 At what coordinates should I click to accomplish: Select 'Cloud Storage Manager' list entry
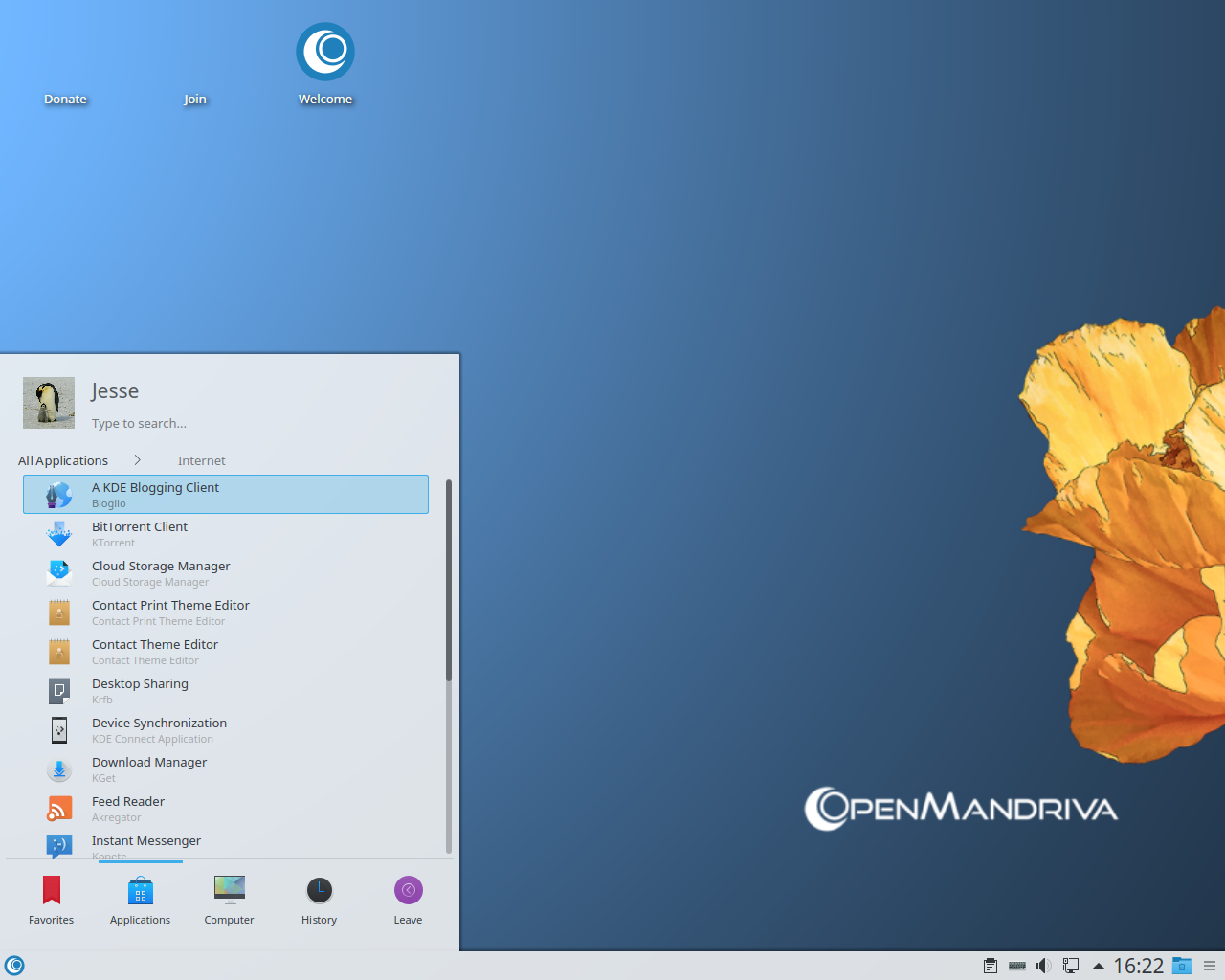click(226, 573)
